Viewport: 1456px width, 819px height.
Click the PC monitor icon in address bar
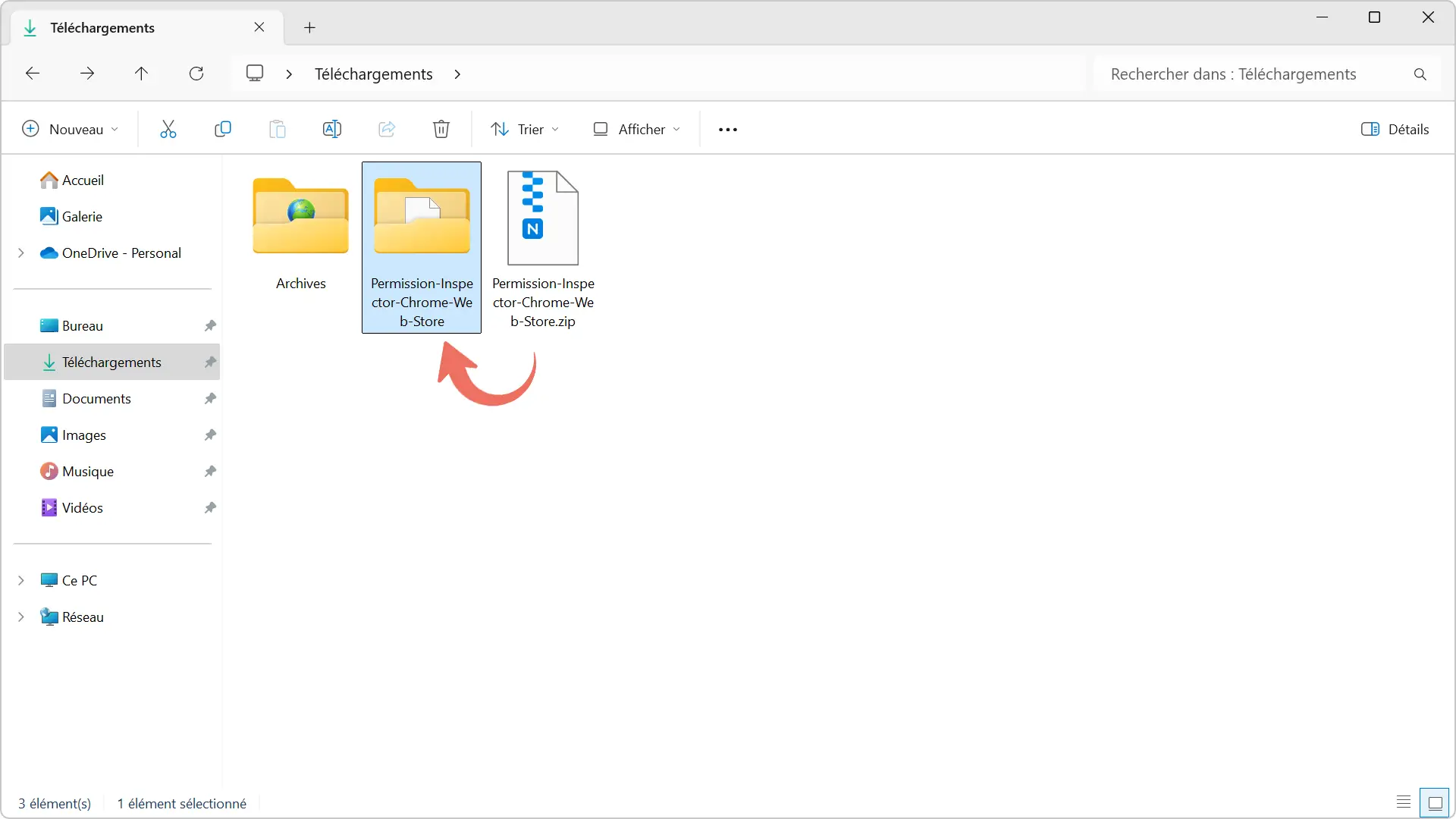pos(255,74)
